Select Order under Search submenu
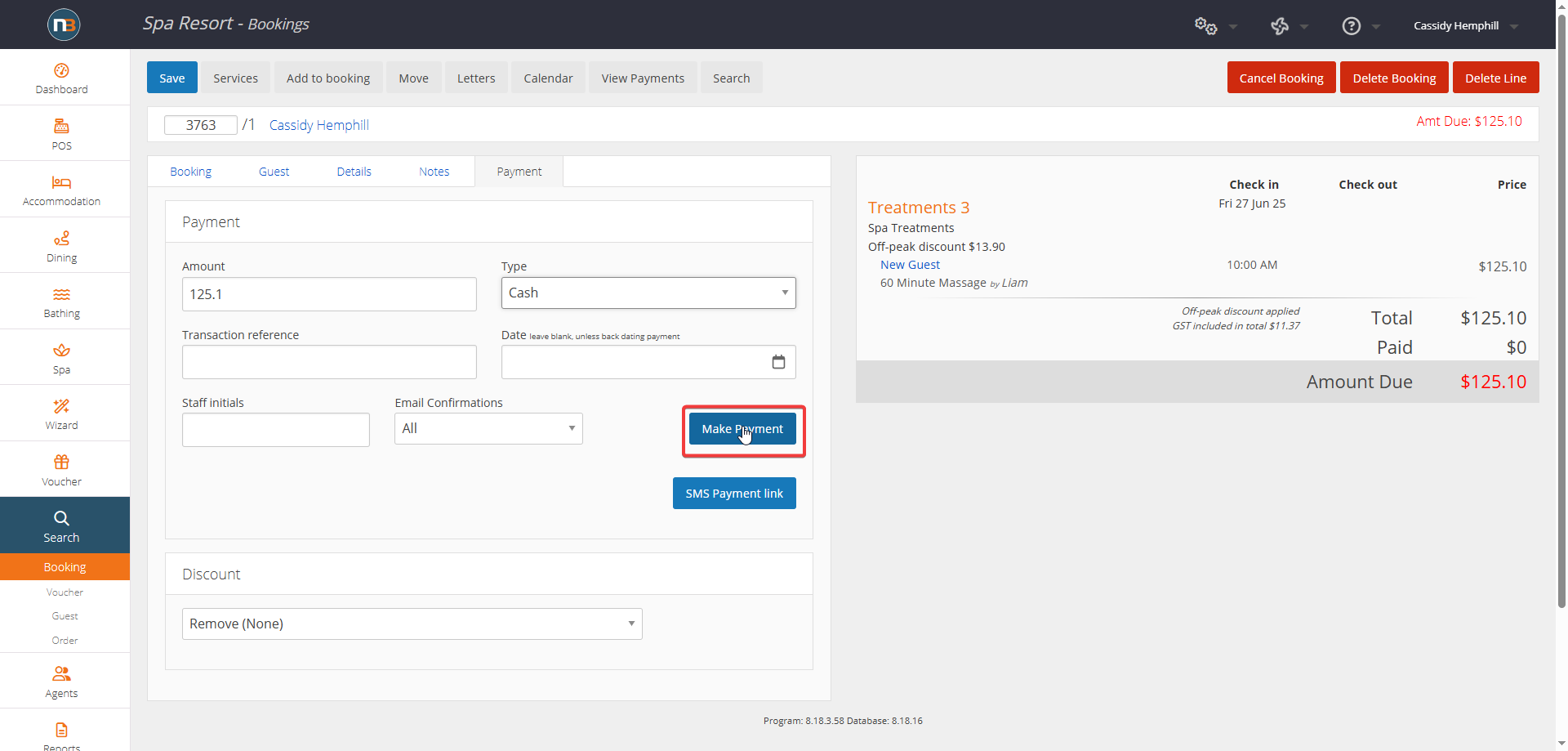The width and height of the screenshot is (1568, 751). (x=65, y=641)
